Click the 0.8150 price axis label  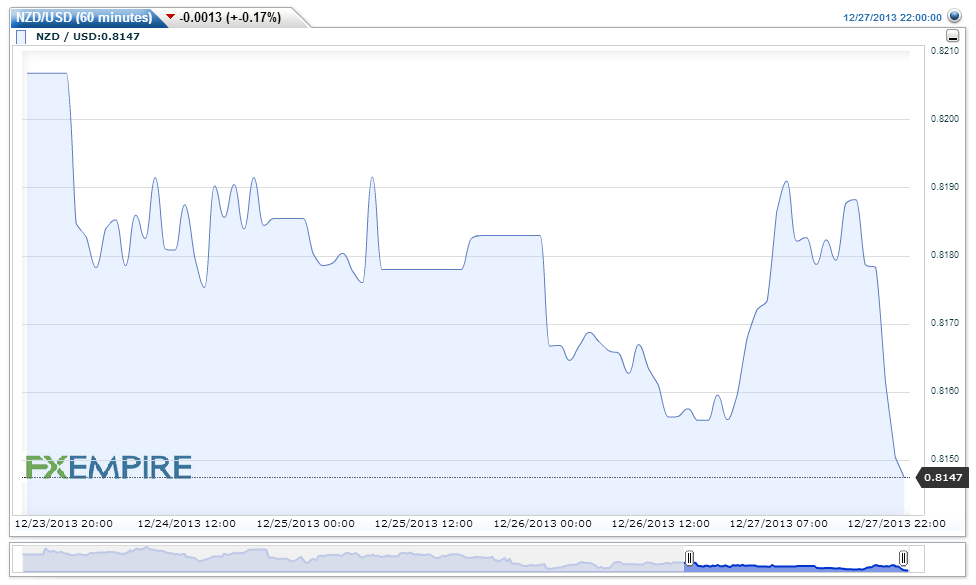[x=945, y=459]
